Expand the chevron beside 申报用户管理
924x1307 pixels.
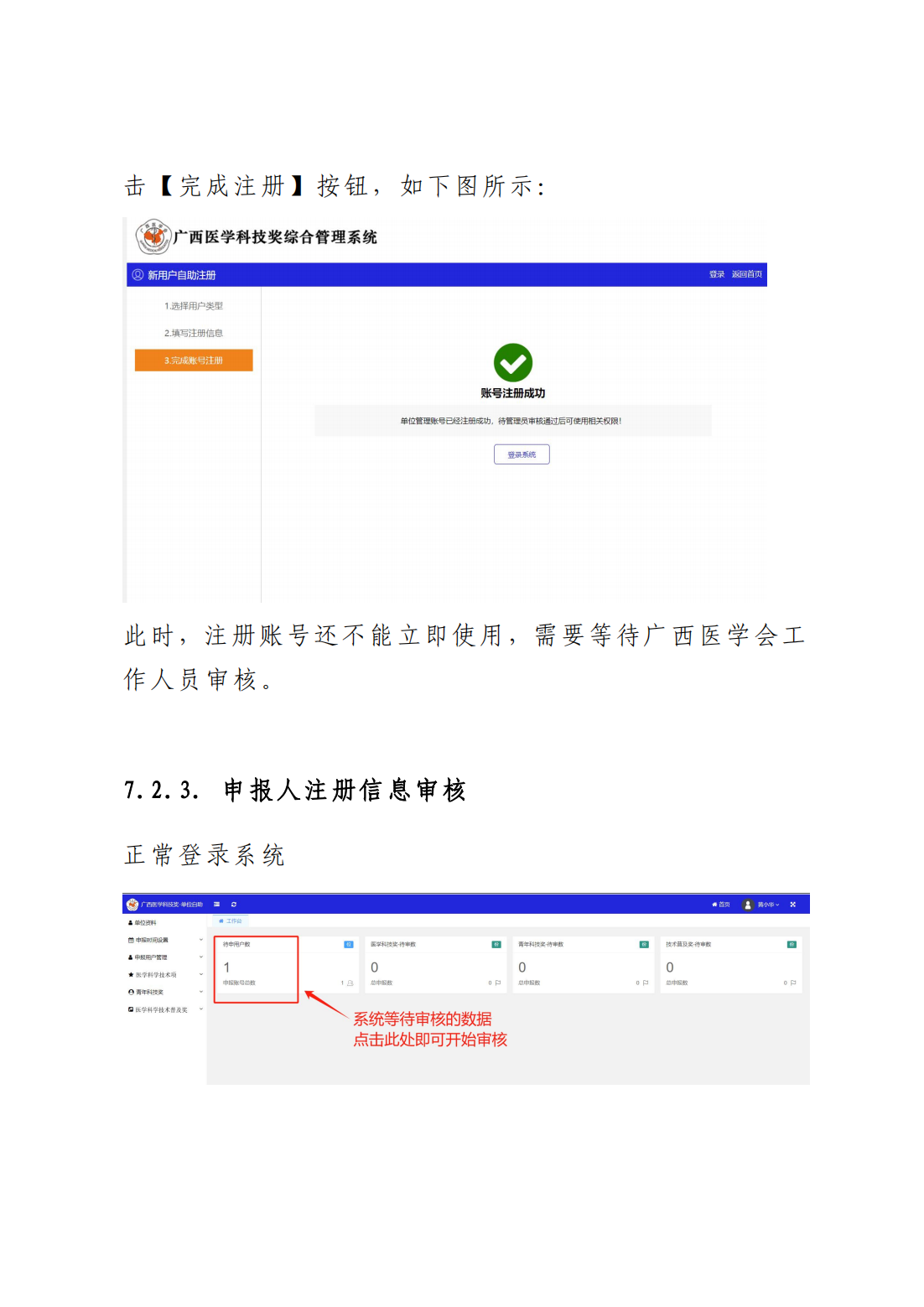click(x=201, y=957)
